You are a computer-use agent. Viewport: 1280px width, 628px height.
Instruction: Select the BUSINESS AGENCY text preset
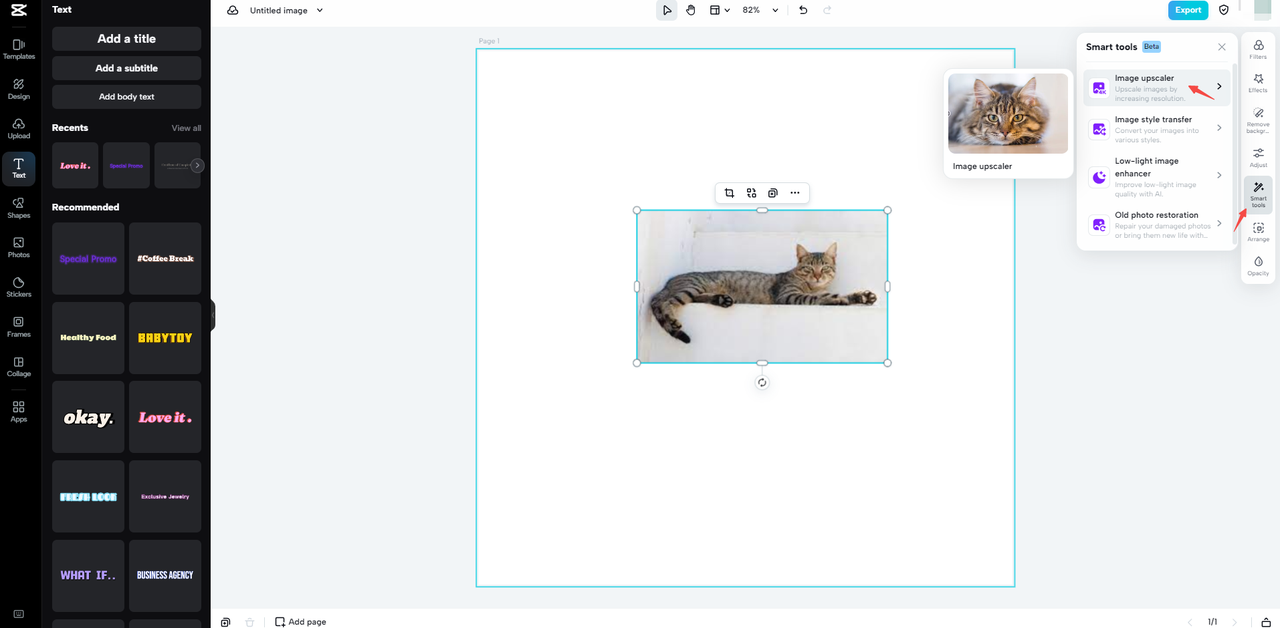click(165, 575)
